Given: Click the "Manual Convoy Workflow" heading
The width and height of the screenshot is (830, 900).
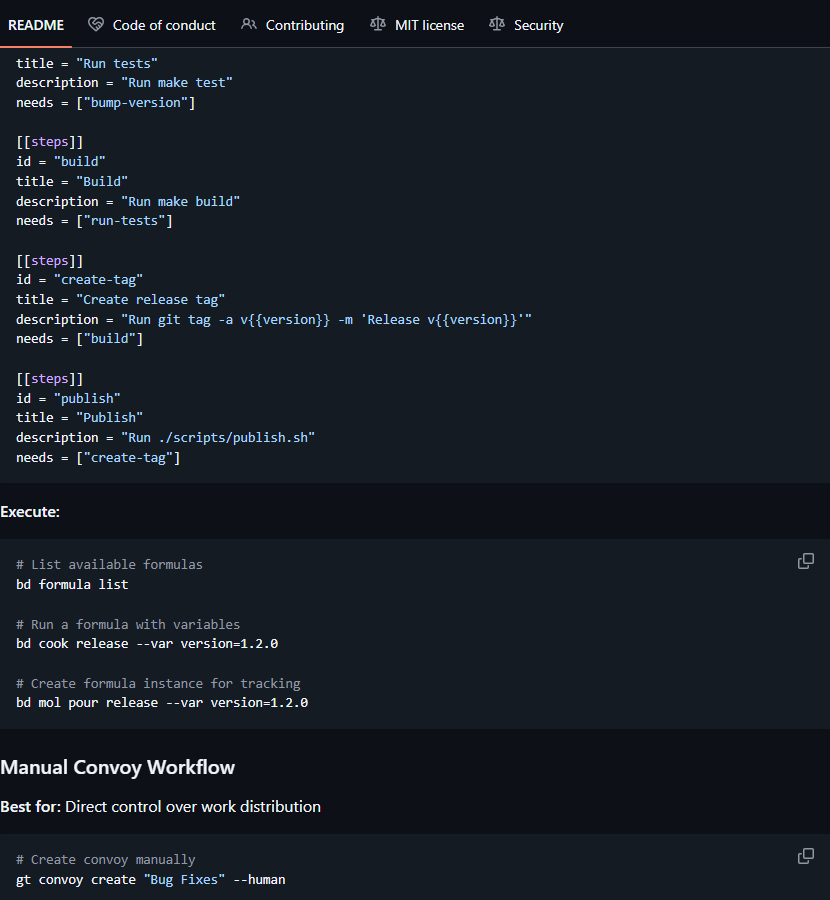Looking at the screenshot, I should click(x=118, y=767).
